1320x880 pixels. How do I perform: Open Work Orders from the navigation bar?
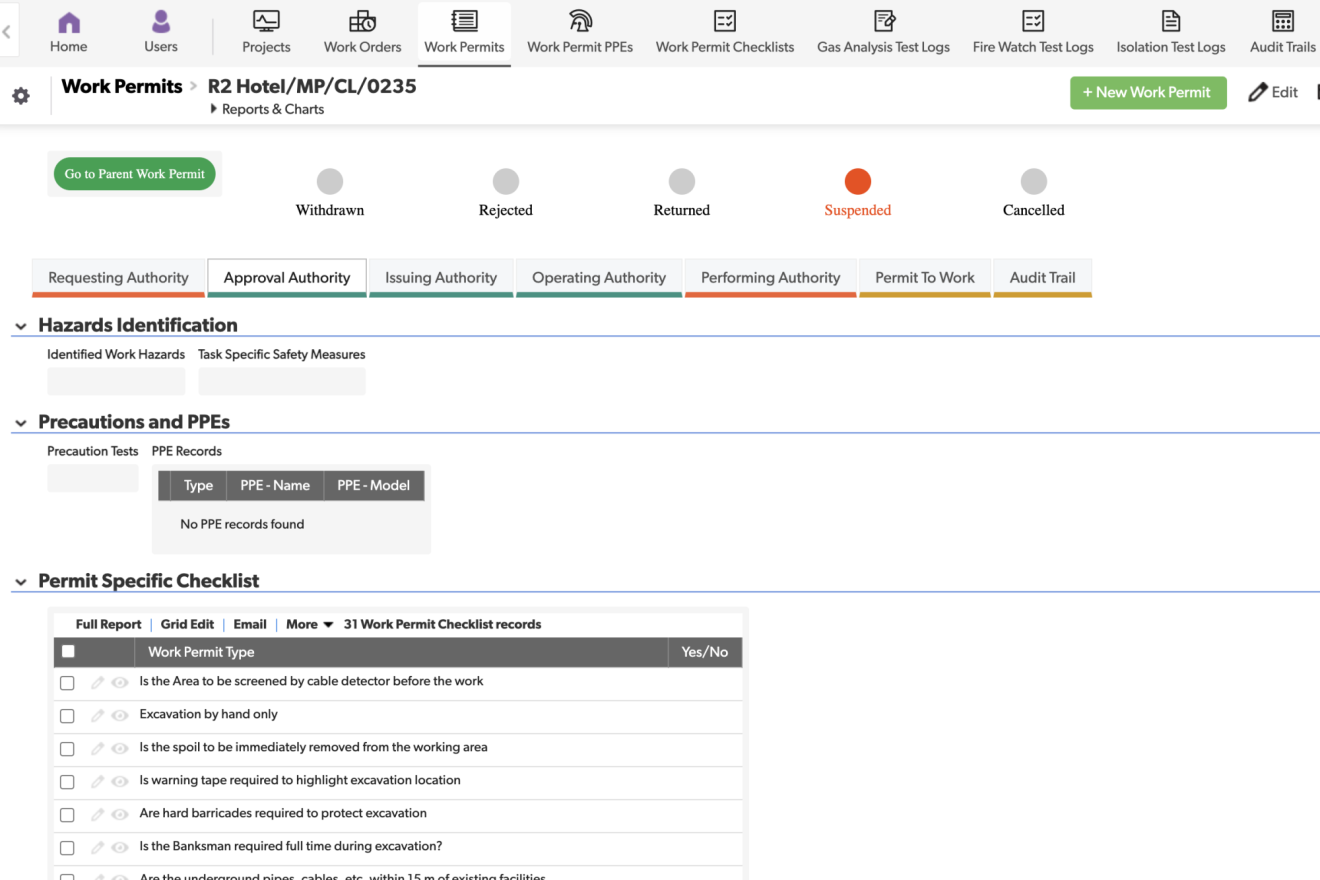pos(362,23)
